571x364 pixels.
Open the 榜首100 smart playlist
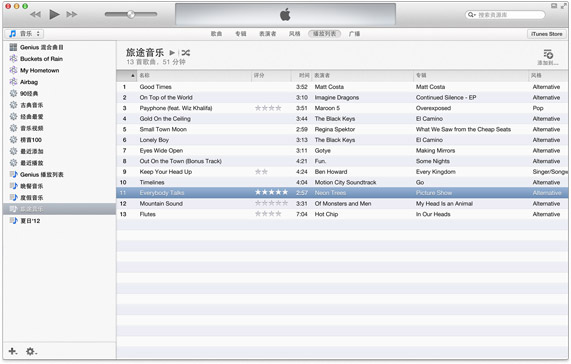click(x=59, y=140)
